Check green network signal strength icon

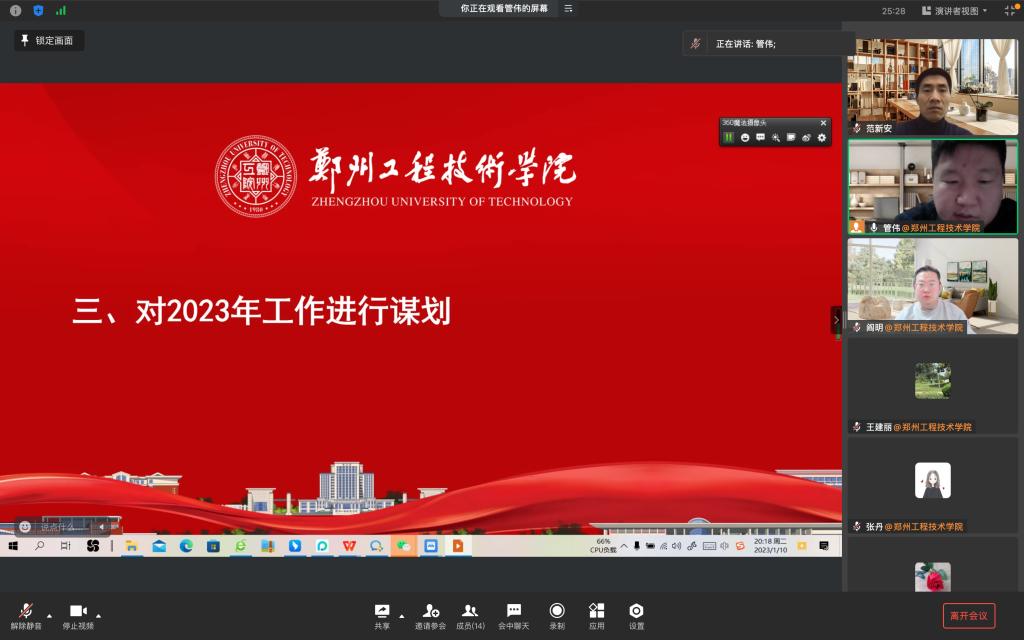(61, 10)
